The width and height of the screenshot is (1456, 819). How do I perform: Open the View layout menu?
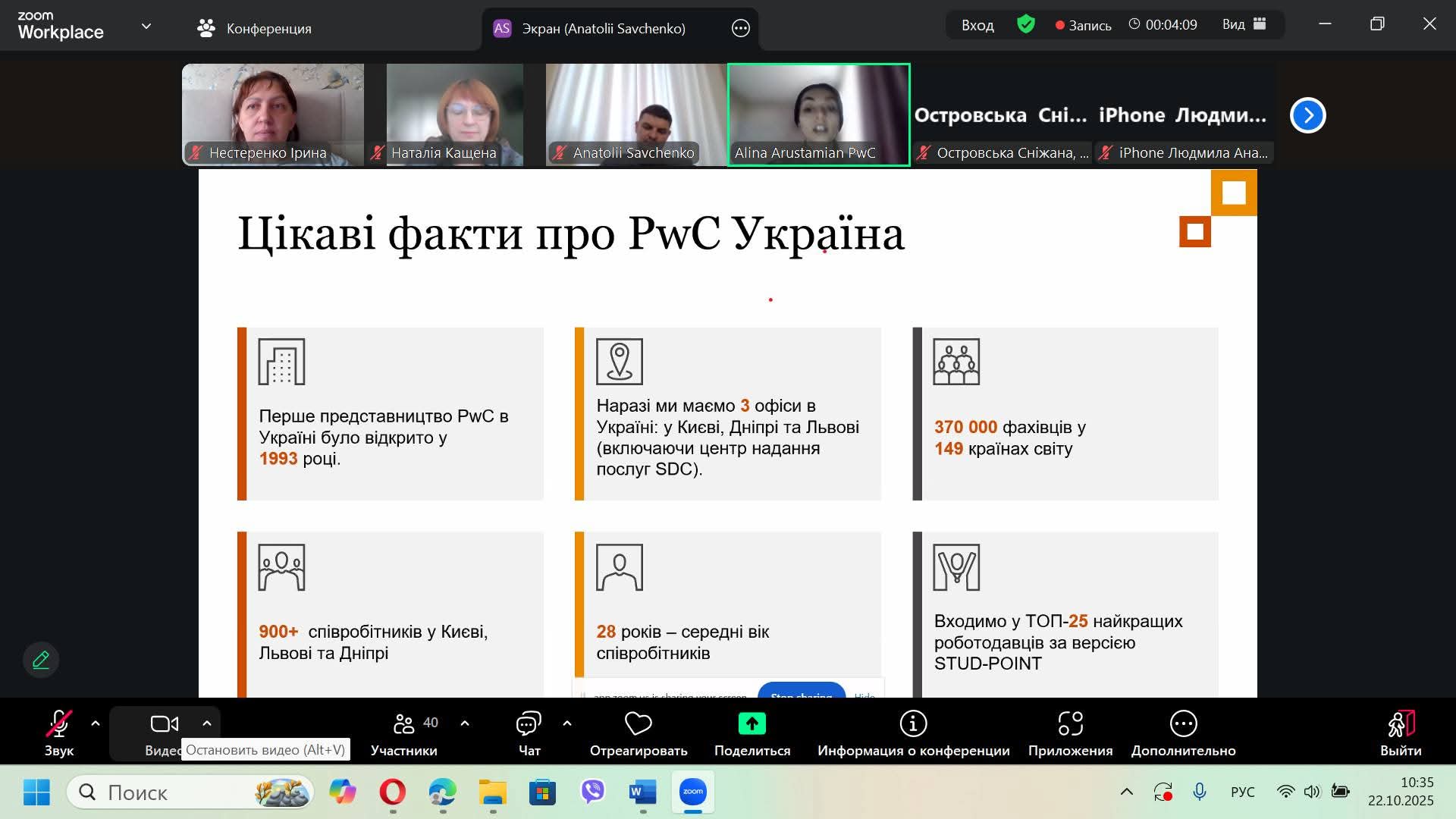click(x=1244, y=25)
